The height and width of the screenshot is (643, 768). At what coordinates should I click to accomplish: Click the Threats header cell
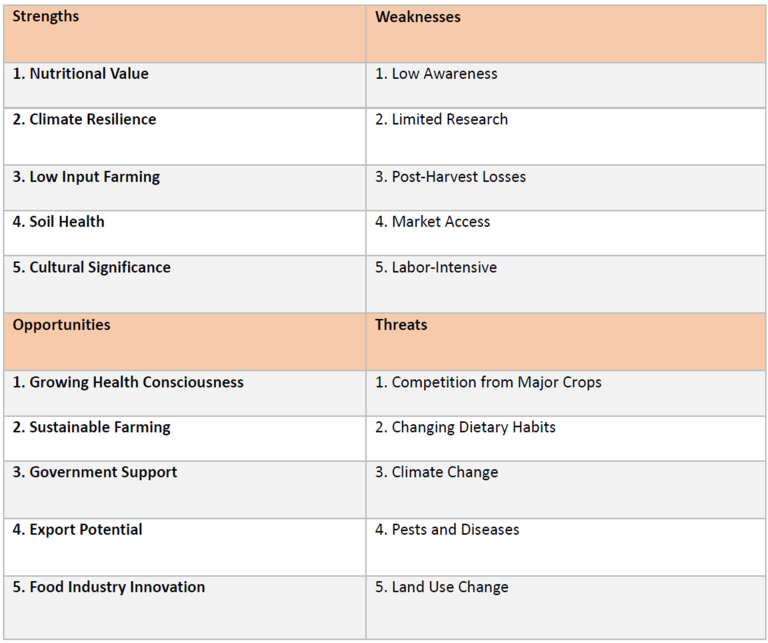coord(400,325)
